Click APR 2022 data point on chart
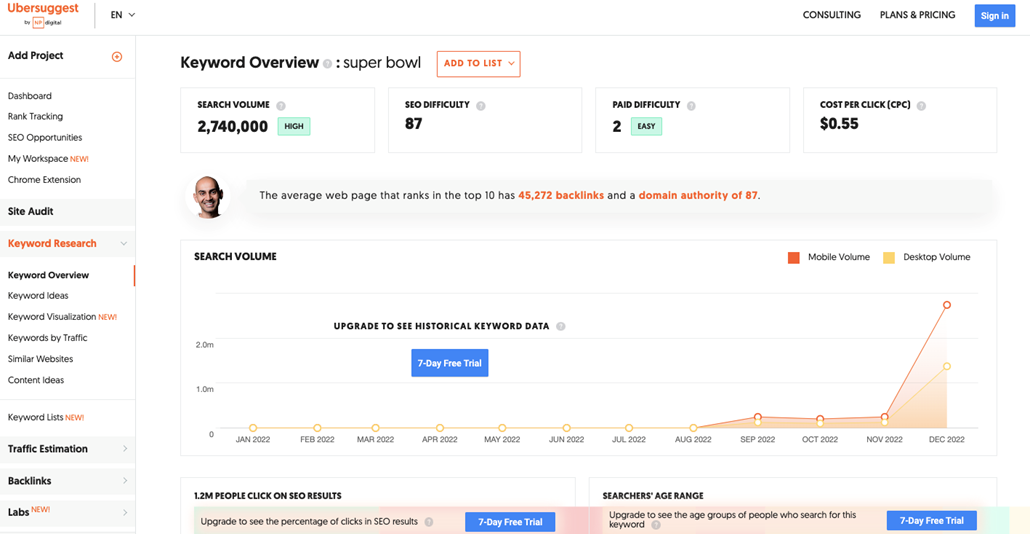The width and height of the screenshot is (1030, 534). coord(439,428)
